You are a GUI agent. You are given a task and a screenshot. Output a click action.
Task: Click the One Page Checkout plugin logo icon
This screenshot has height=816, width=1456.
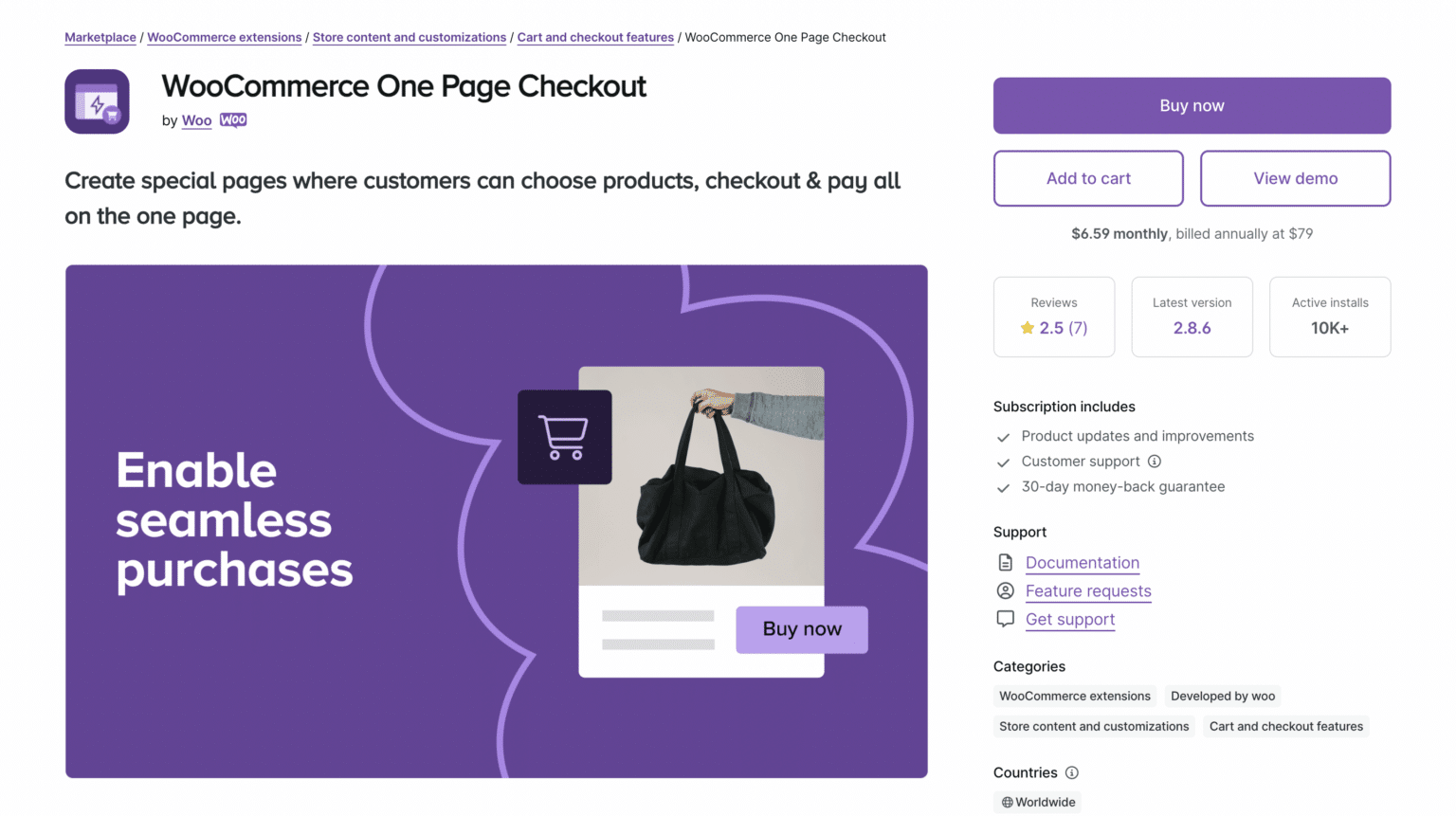(96, 100)
